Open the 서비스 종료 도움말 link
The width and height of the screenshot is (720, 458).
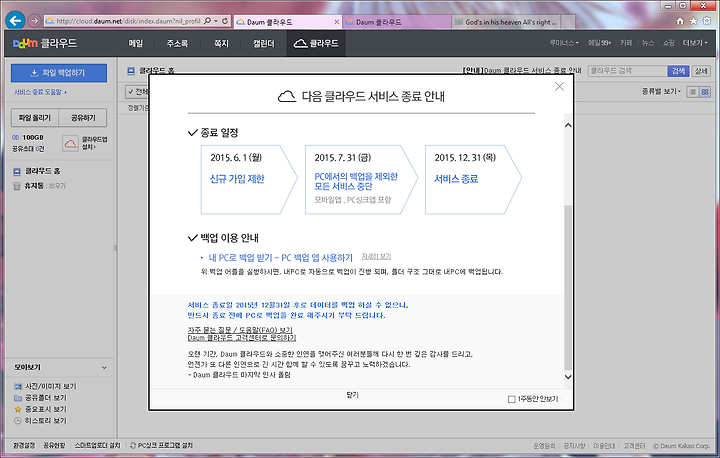tap(40, 92)
